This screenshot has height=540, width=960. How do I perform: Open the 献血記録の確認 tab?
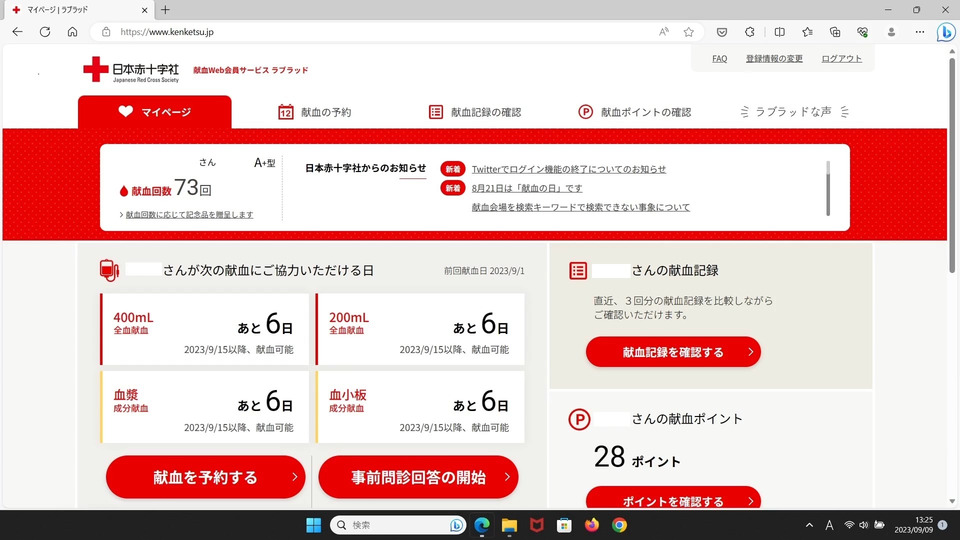474,112
